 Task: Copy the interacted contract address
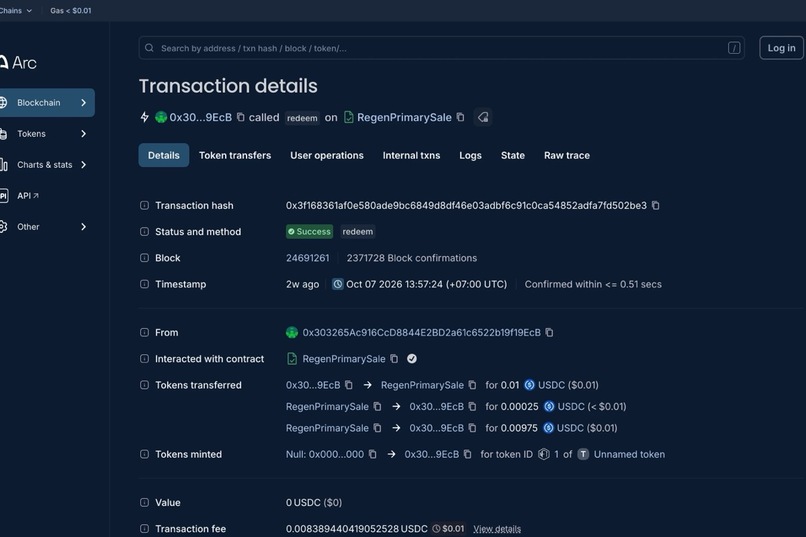pyautogui.click(x=394, y=359)
